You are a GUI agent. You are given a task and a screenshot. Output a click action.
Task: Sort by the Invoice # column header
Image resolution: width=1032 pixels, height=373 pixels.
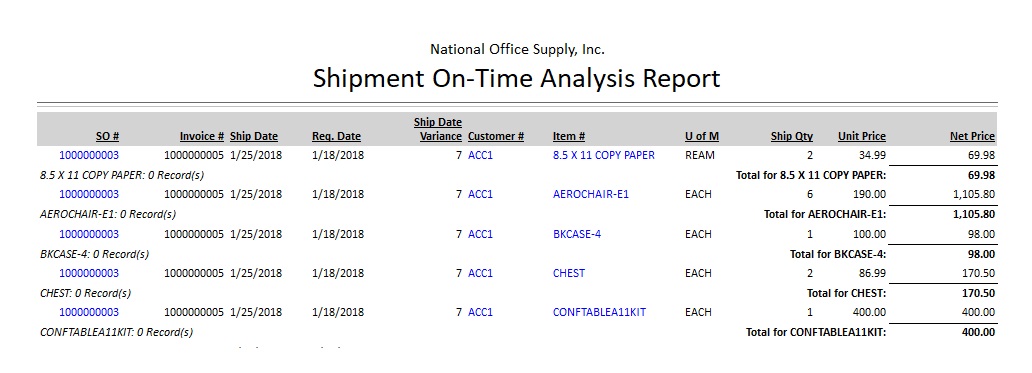coord(201,136)
